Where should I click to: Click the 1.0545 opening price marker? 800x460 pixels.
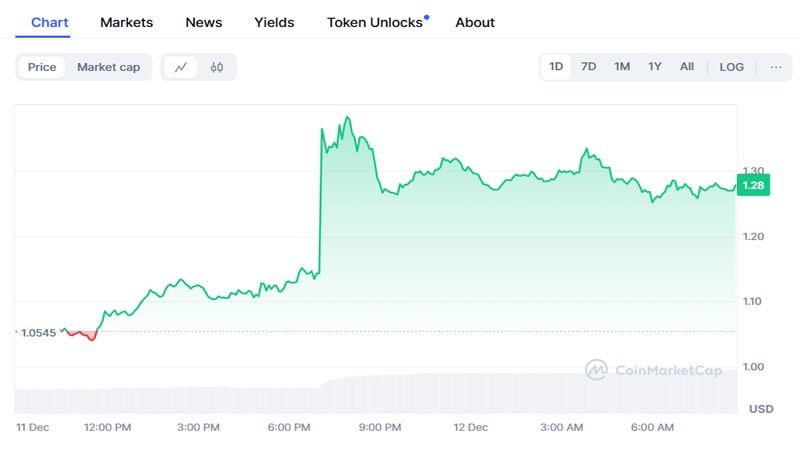coord(38,332)
